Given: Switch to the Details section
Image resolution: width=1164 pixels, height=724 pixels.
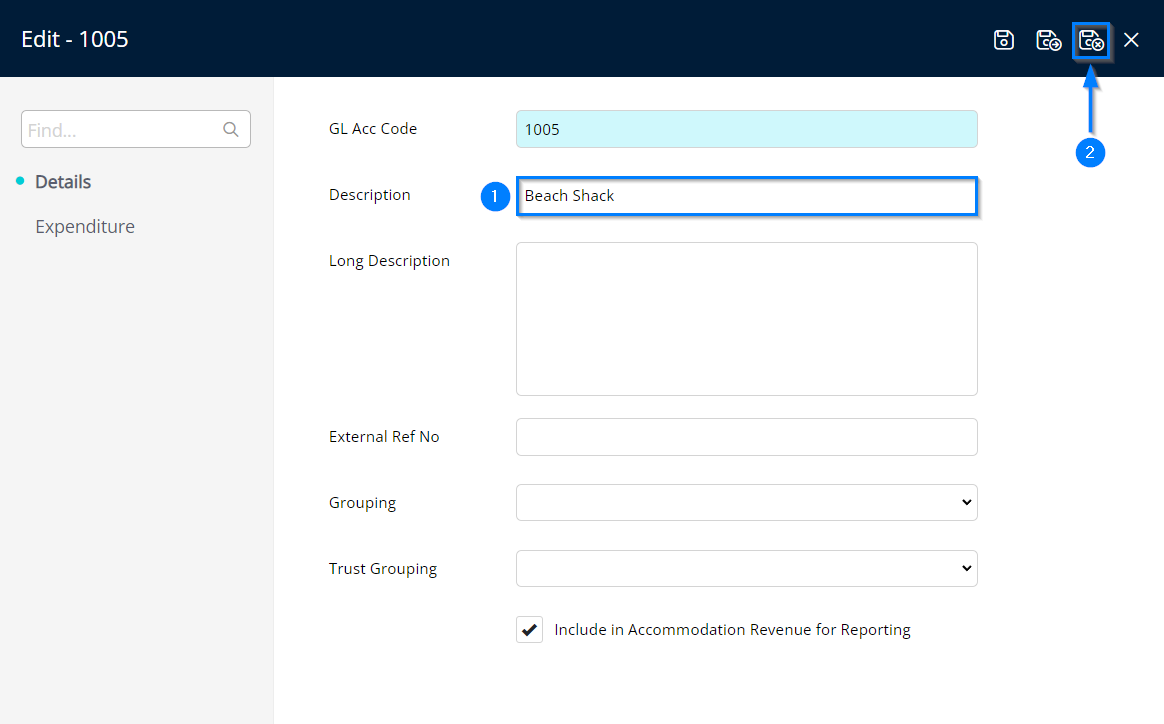Looking at the screenshot, I should [63, 182].
